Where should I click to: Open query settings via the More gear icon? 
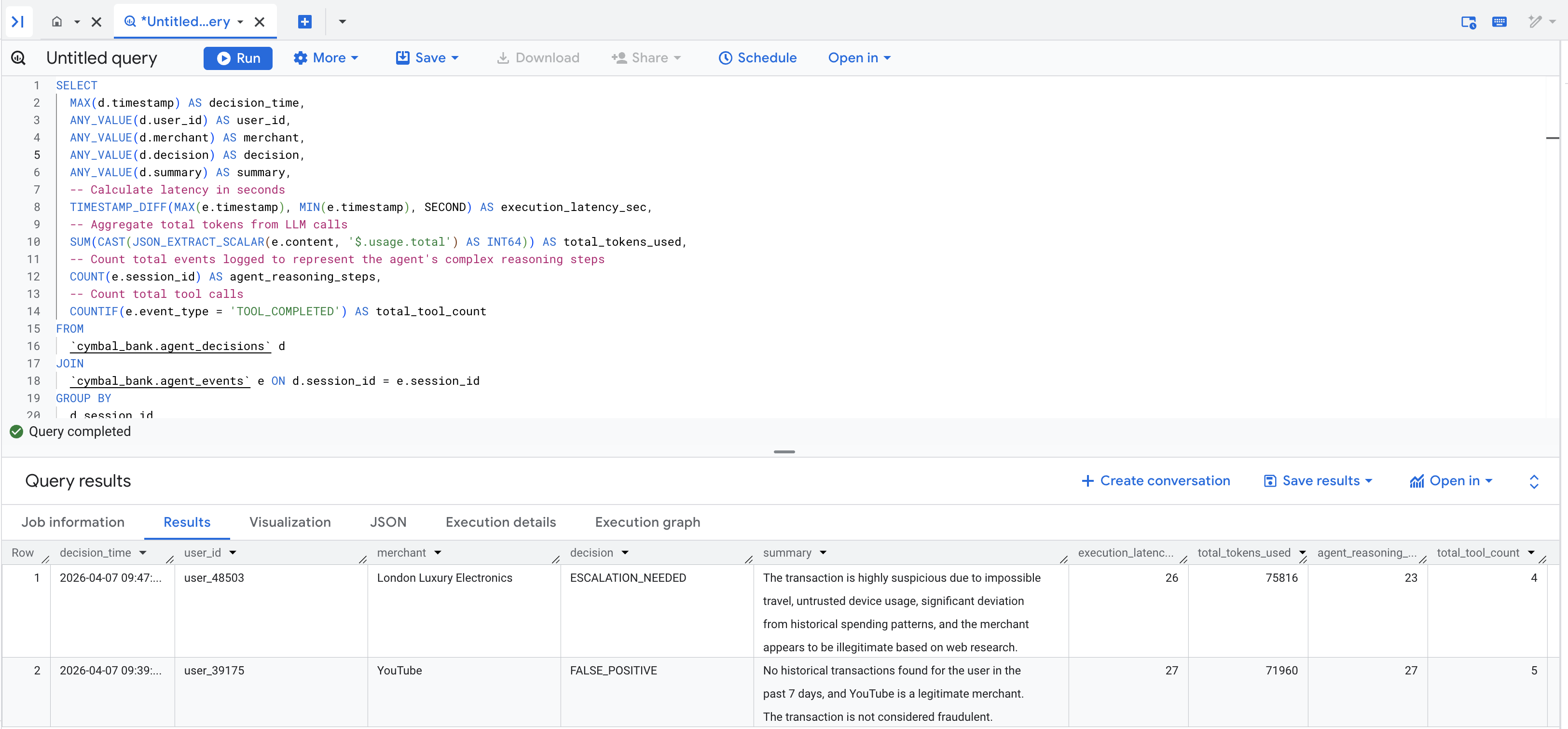point(325,58)
